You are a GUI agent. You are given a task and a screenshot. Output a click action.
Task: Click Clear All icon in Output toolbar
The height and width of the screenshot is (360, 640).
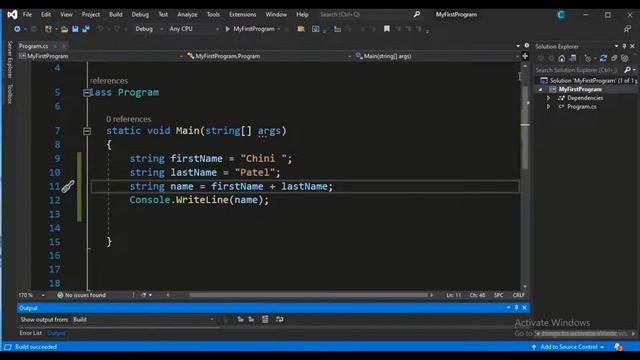pyautogui.click(x=265, y=319)
